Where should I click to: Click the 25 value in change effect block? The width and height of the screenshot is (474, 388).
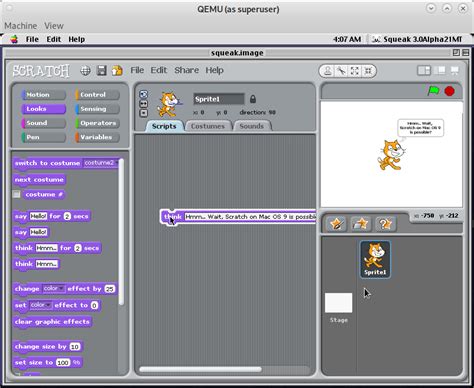pos(110,289)
